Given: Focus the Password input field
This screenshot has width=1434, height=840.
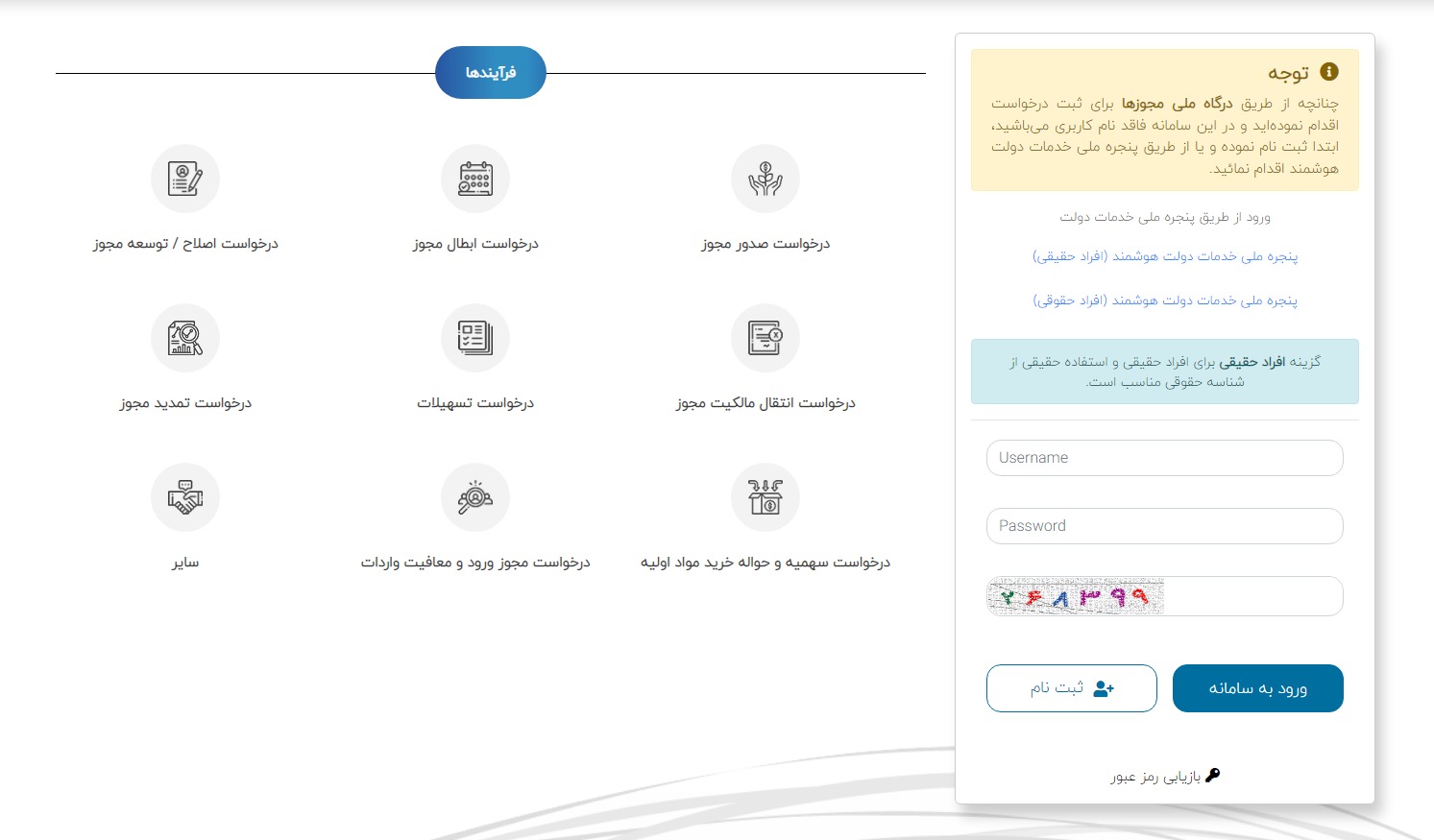Looking at the screenshot, I should coord(1164,526).
